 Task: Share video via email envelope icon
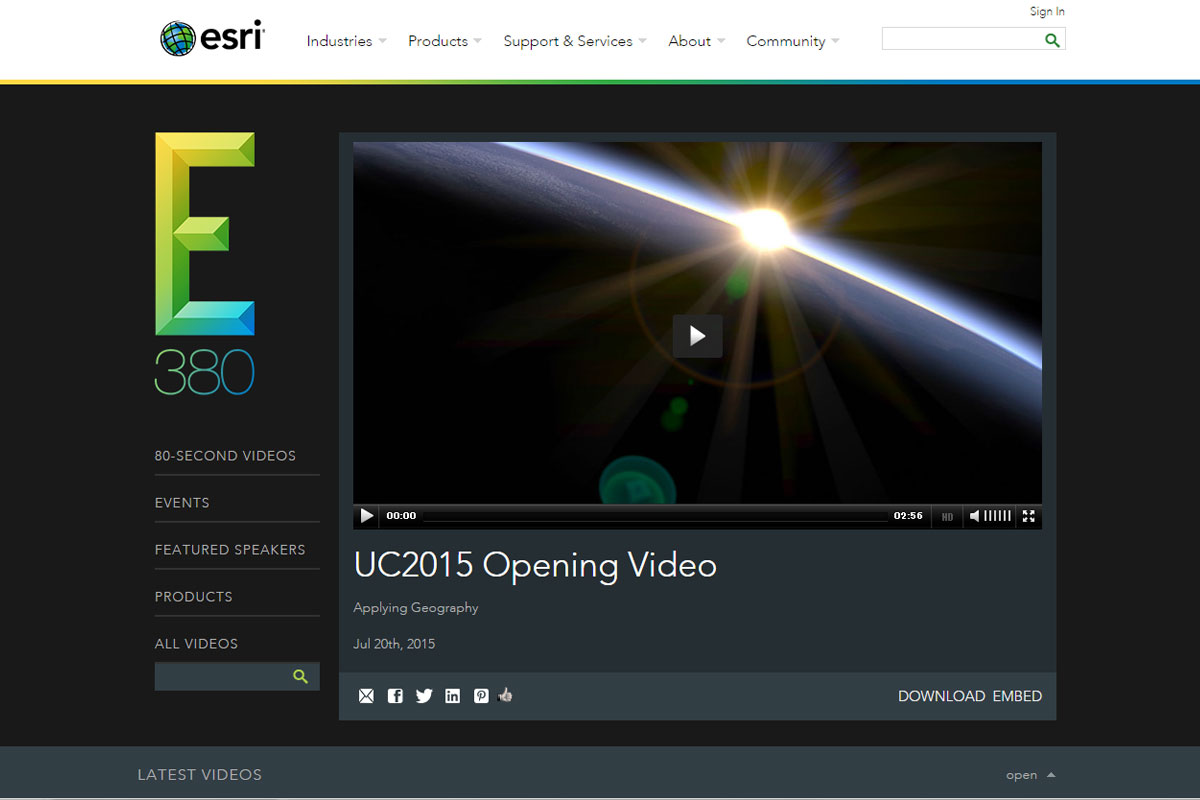click(366, 696)
